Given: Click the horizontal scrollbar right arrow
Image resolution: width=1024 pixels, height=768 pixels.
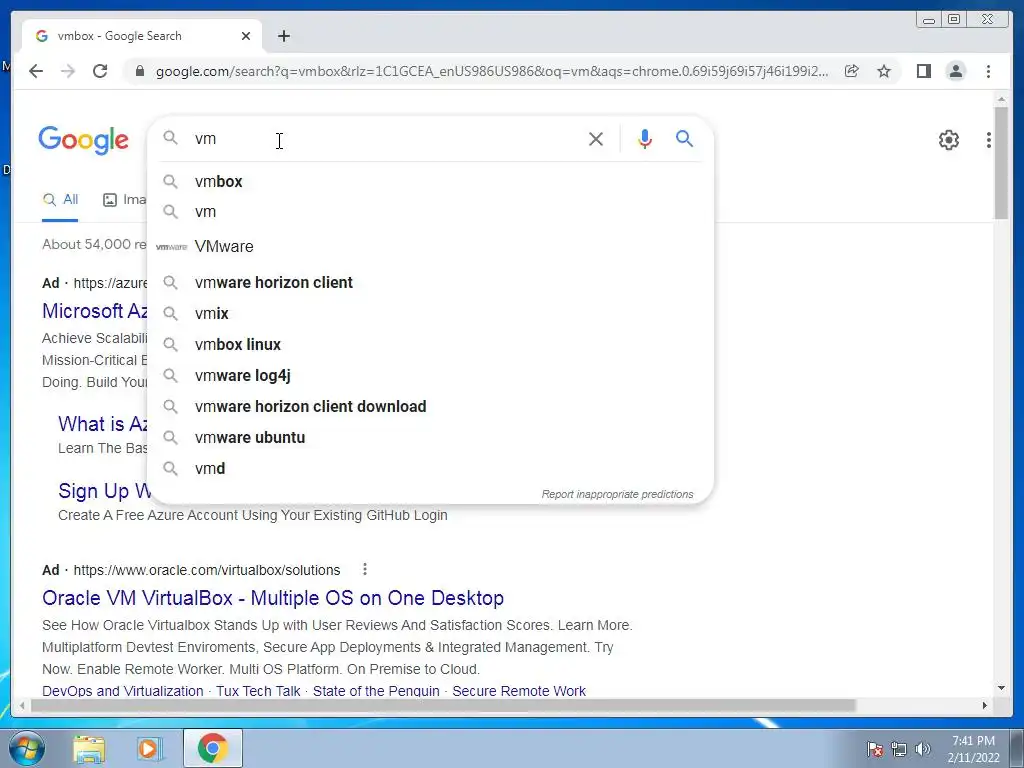Looking at the screenshot, I should (x=985, y=705).
